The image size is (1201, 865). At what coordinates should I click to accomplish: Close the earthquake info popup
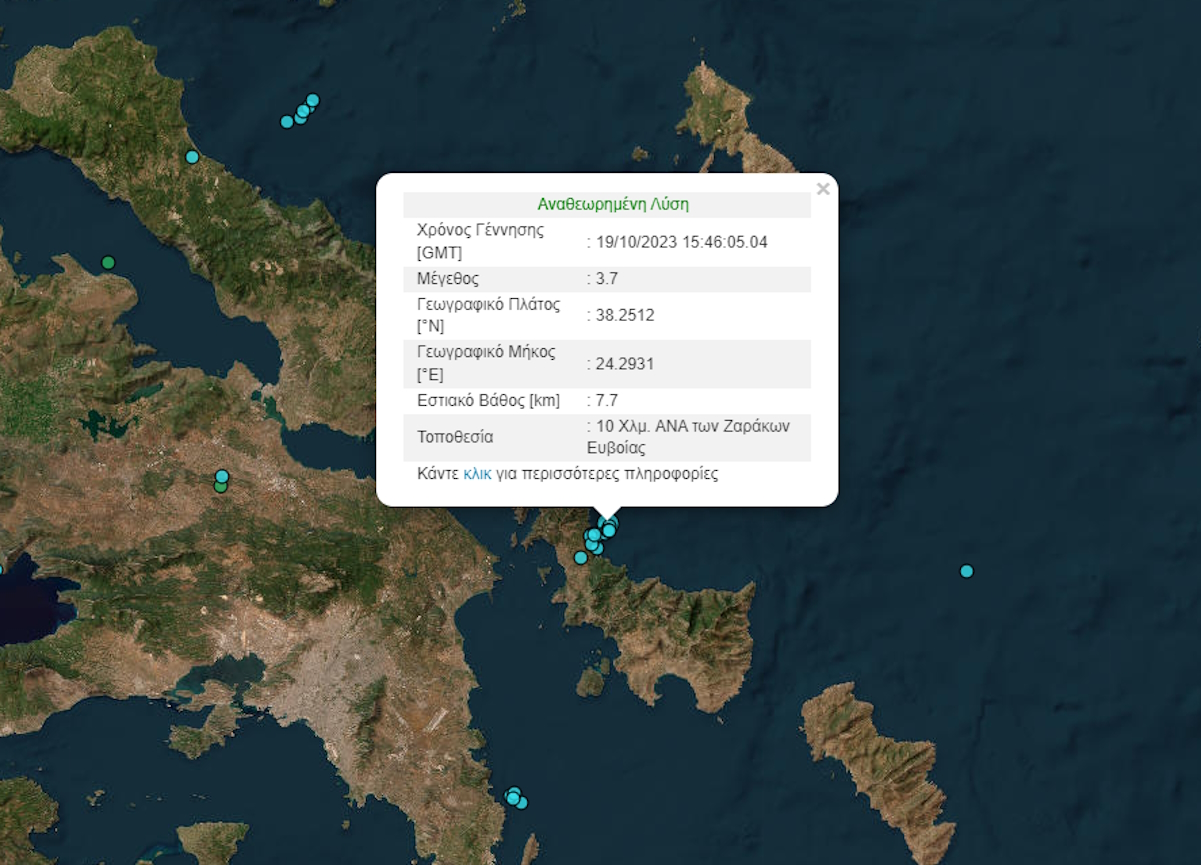[823, 189]
